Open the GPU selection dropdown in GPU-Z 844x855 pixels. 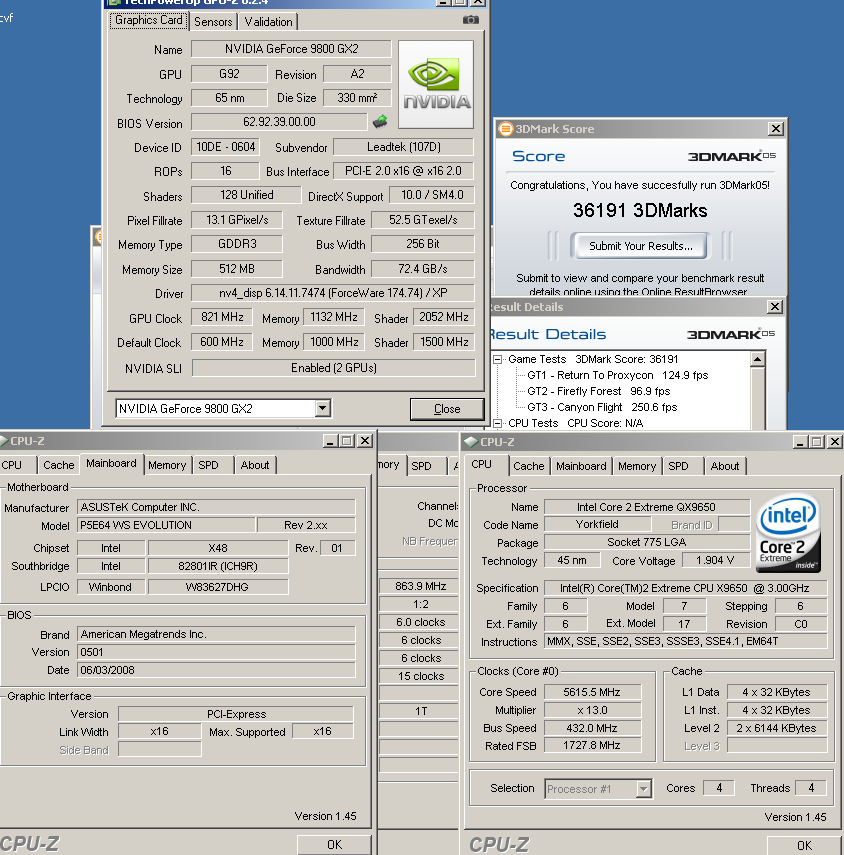[x=322, y=408]
